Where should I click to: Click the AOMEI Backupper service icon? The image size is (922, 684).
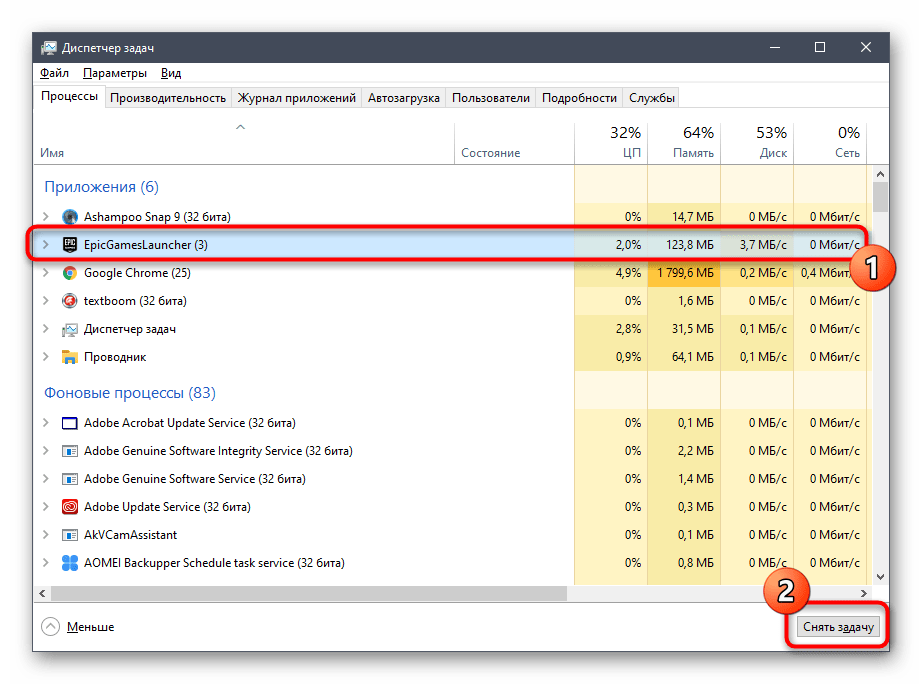(70, 563)
